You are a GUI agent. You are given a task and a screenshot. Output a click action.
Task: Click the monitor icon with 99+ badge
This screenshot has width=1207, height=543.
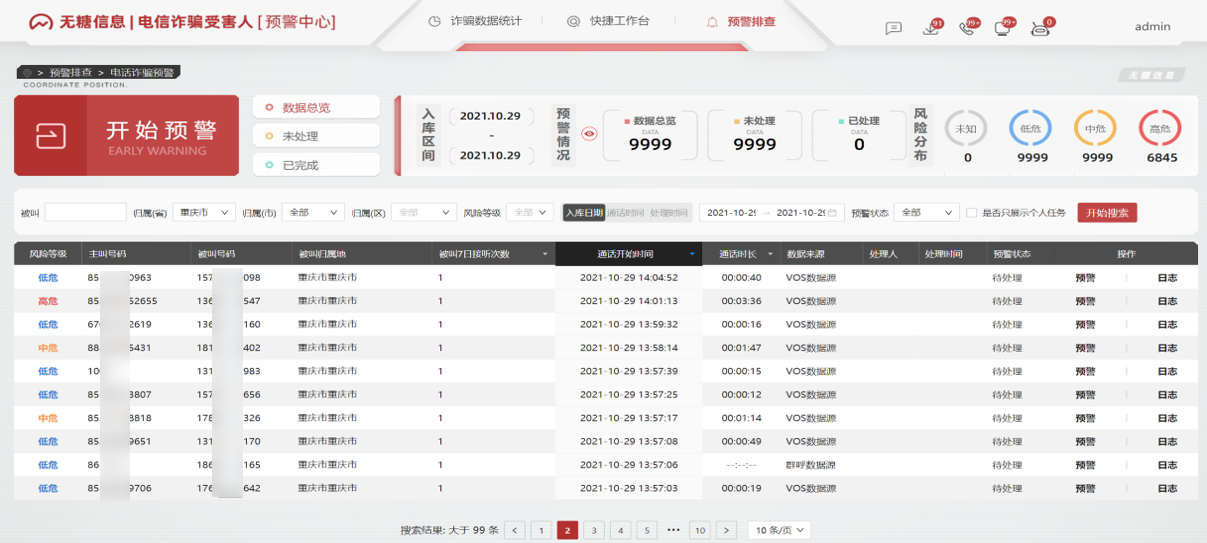[1002, 28]
